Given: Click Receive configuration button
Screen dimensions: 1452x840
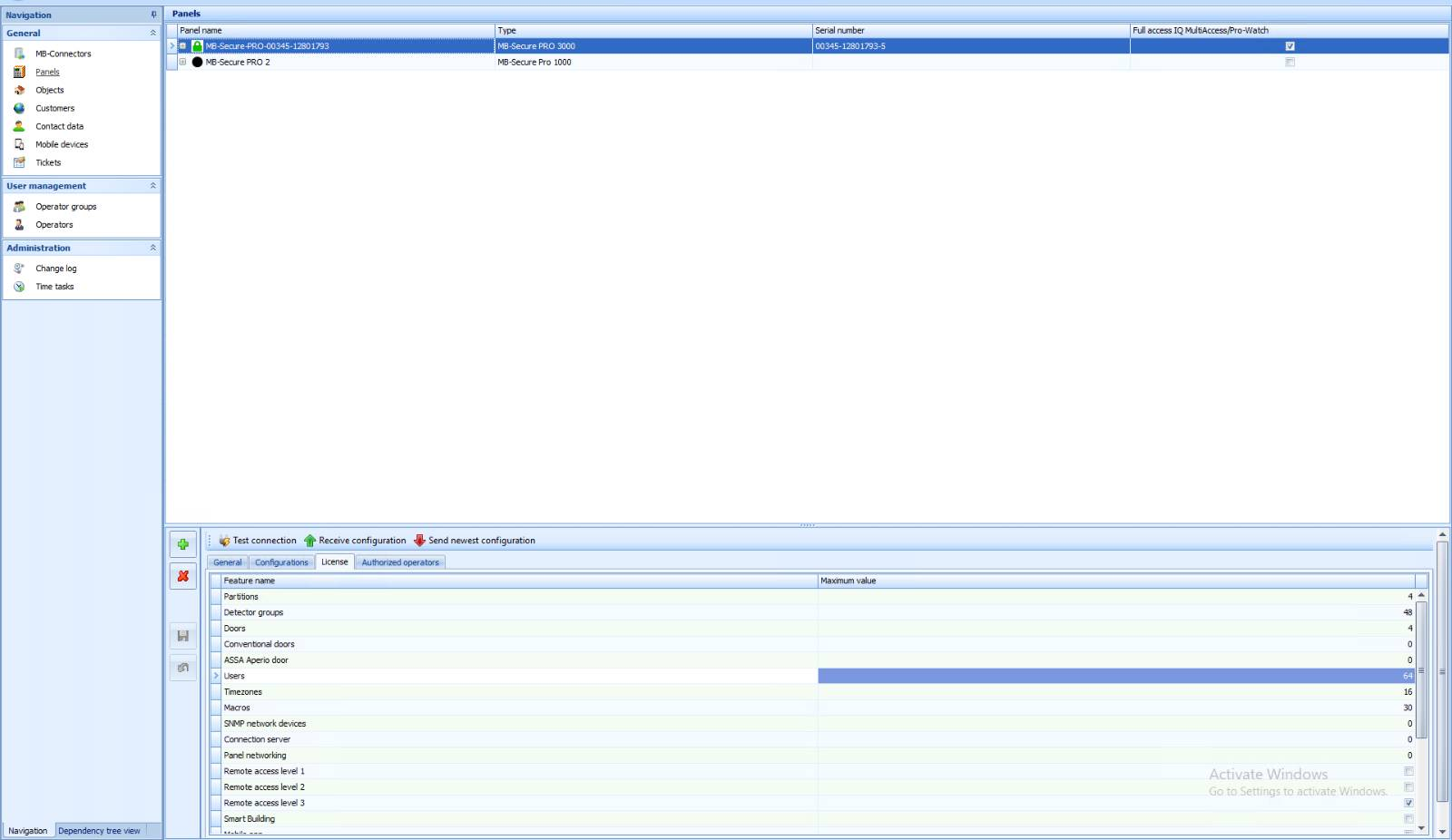Looking at the screenshot, I should pyautogui.click(x=355, y=541).
